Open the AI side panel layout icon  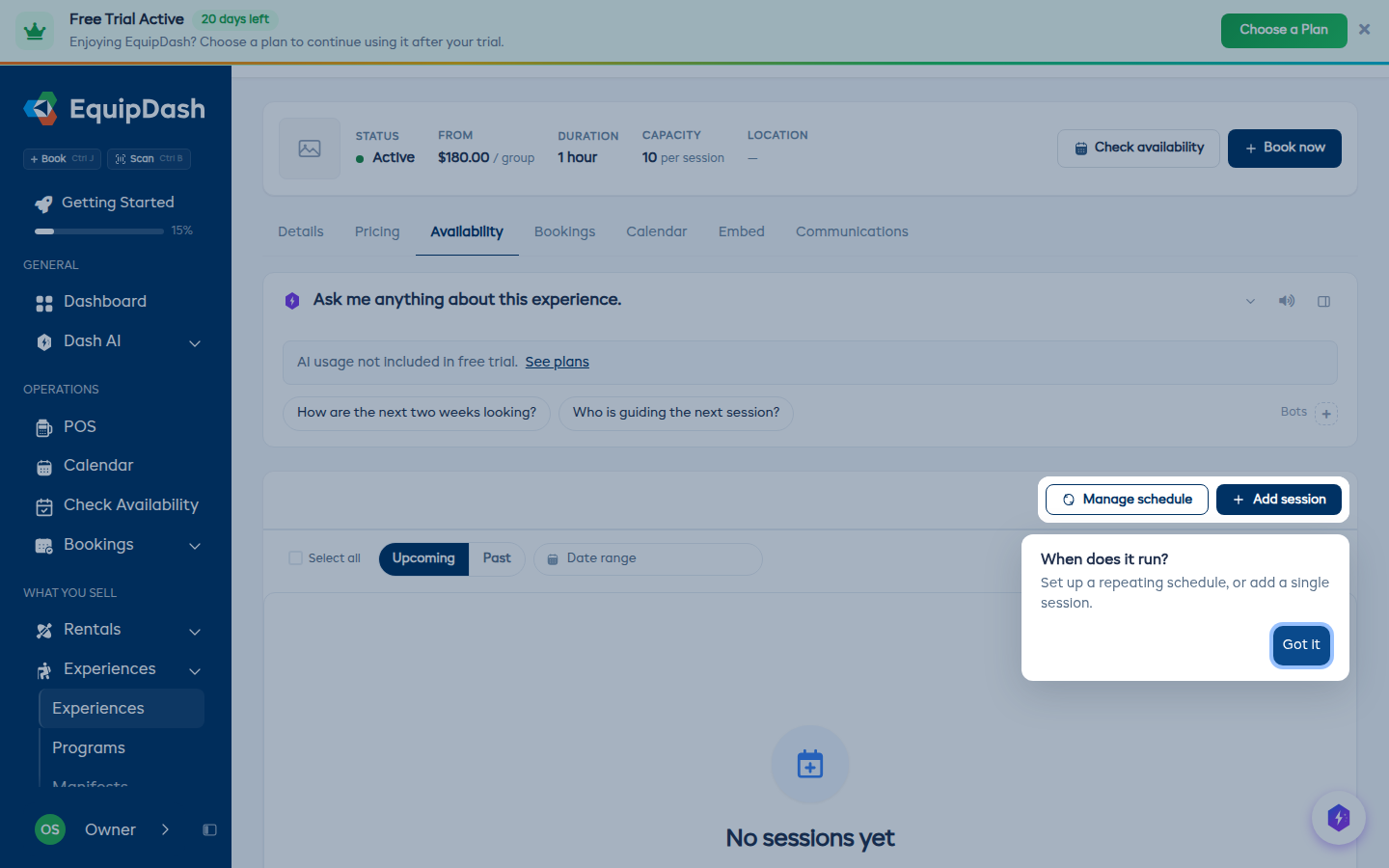point(1323,301)
